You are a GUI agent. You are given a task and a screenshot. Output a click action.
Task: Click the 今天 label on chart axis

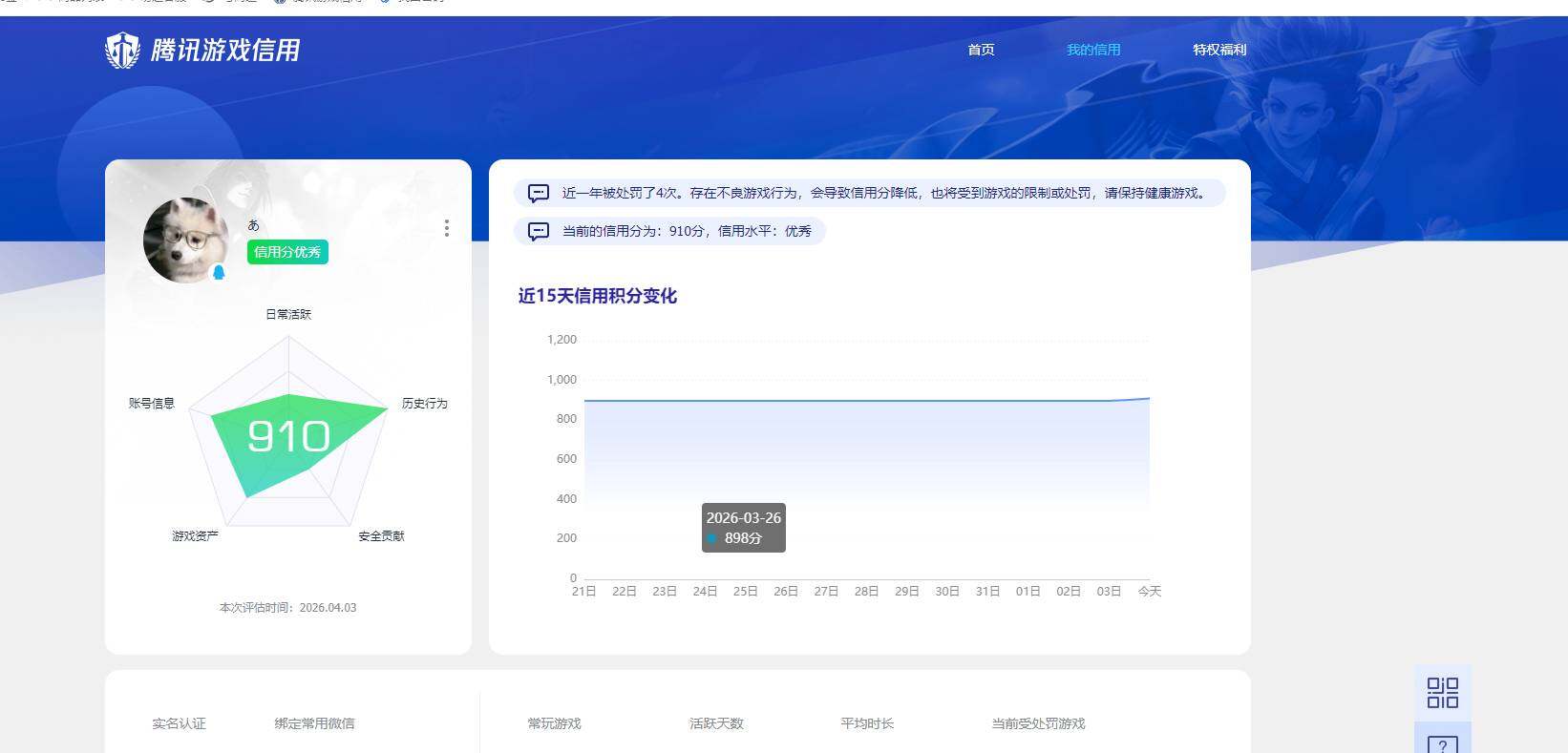pos(1150,592)
